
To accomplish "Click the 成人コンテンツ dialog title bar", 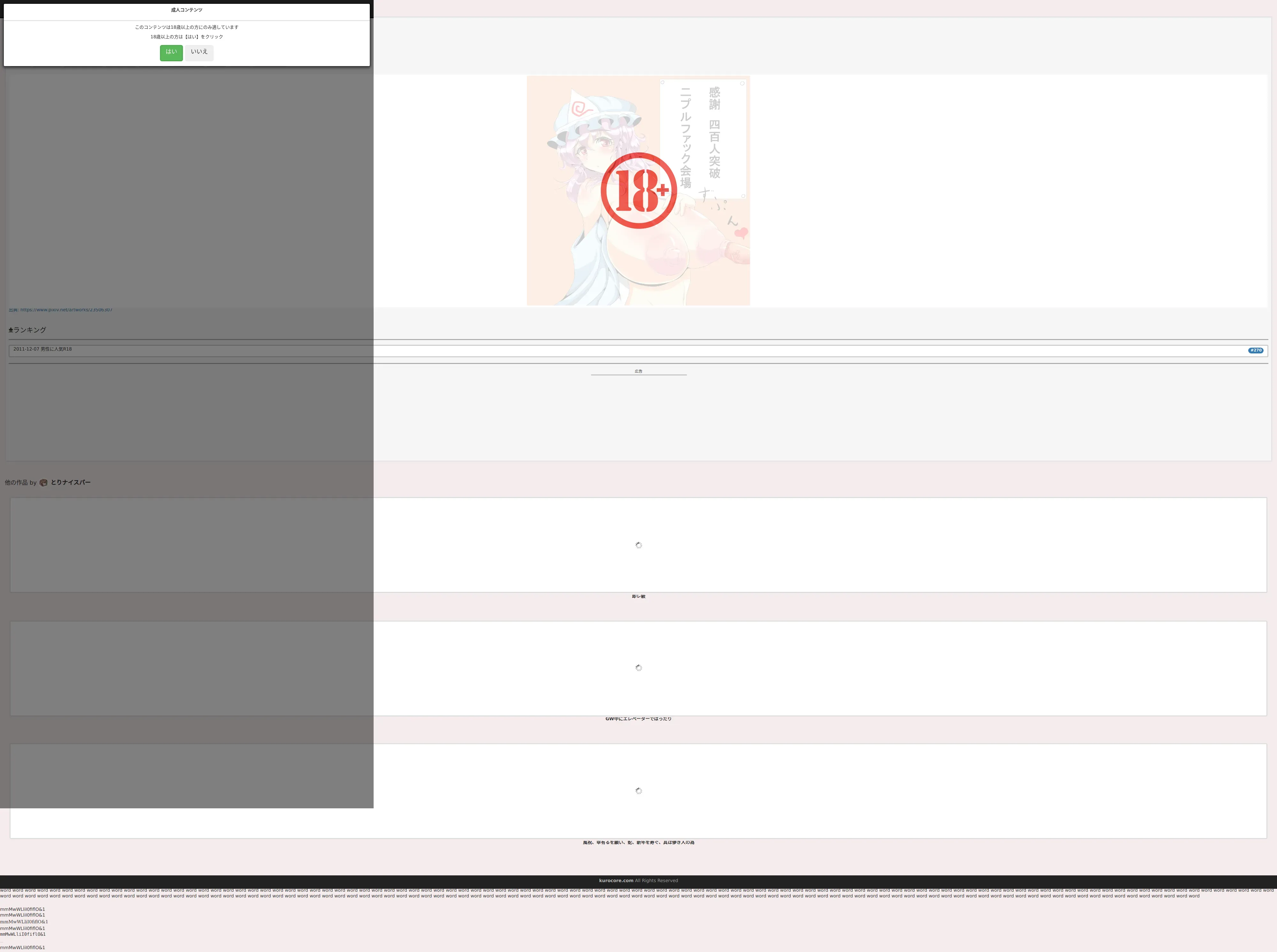I will 187,10.
